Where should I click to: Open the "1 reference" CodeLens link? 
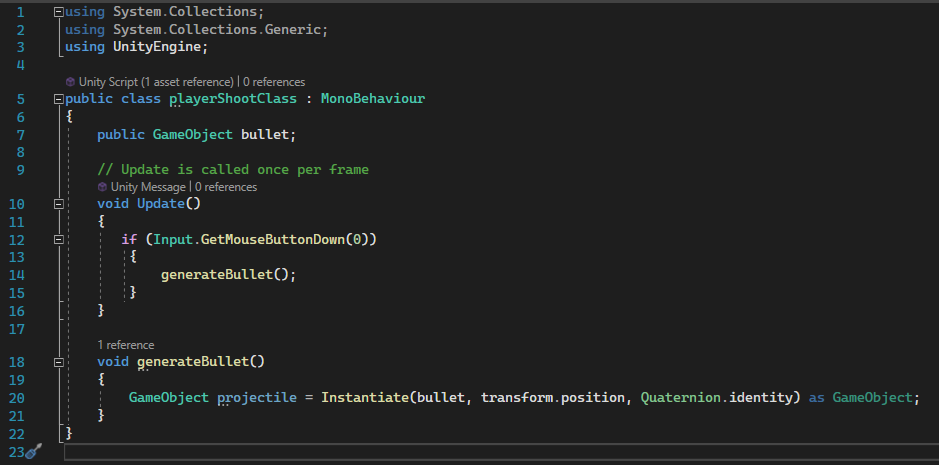tap(125, 344)
